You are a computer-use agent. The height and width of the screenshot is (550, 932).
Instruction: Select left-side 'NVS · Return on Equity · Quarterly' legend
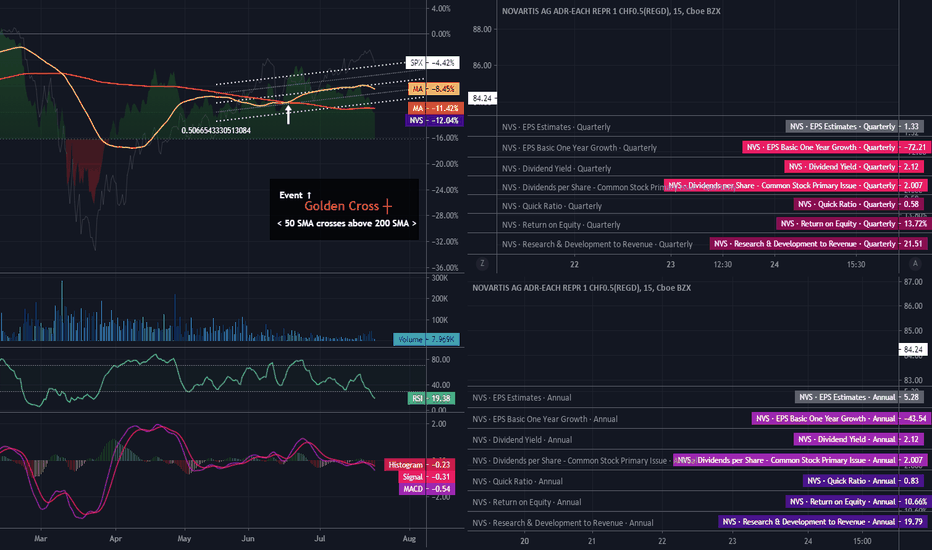(561, 225)
